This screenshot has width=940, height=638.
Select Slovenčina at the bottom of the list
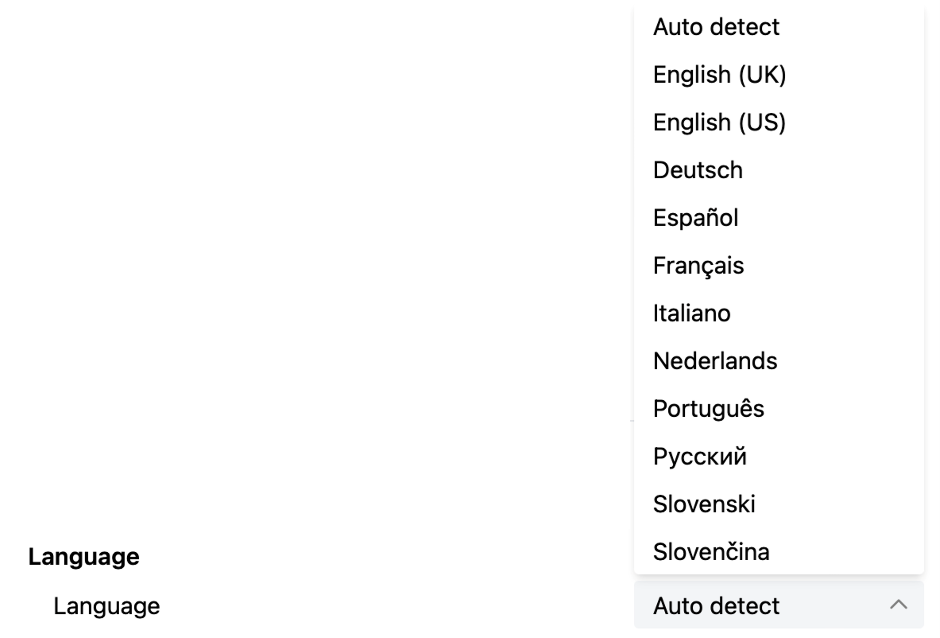click(x=779, y=552)
